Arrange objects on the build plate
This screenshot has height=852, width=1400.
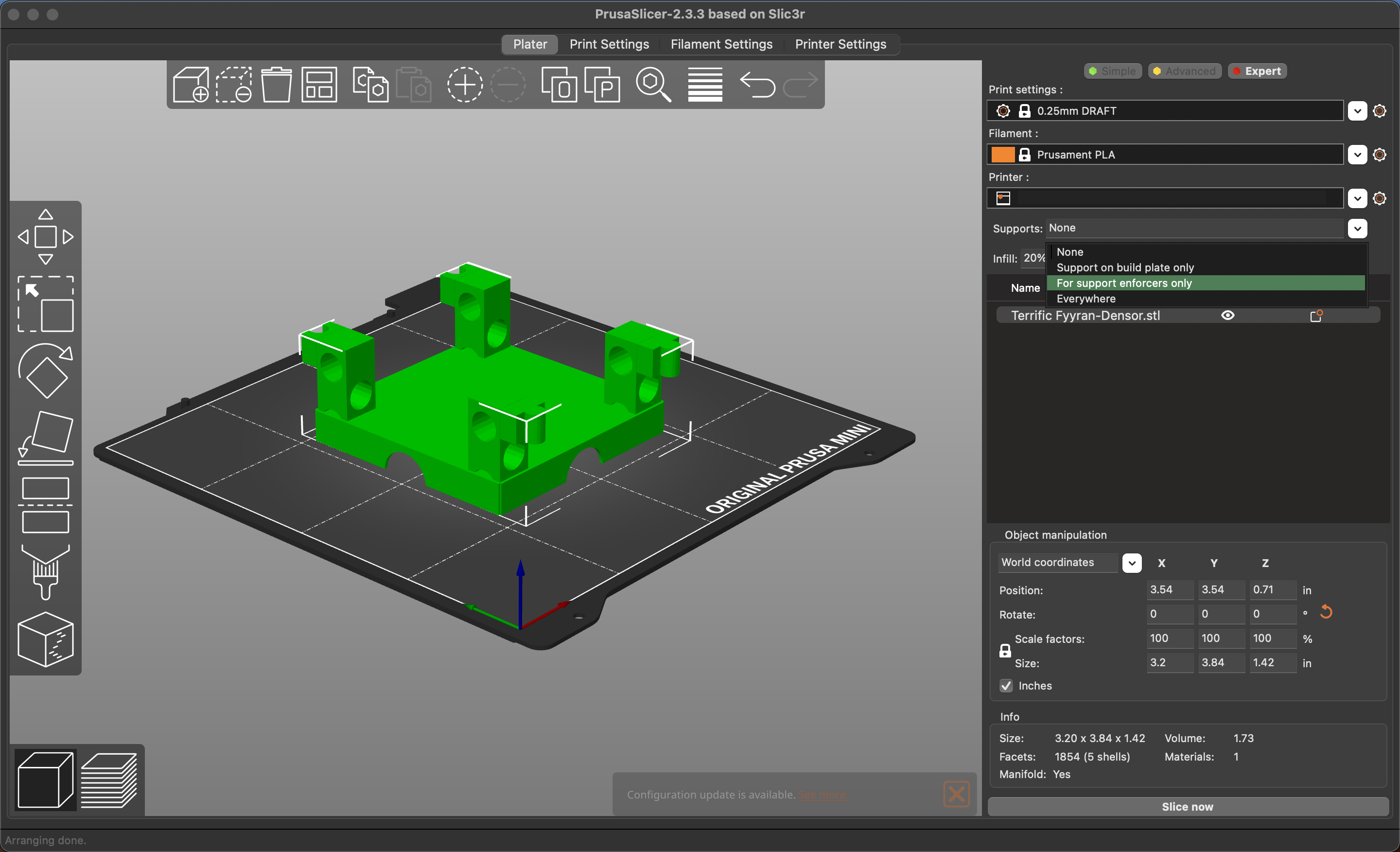point(318,84)
